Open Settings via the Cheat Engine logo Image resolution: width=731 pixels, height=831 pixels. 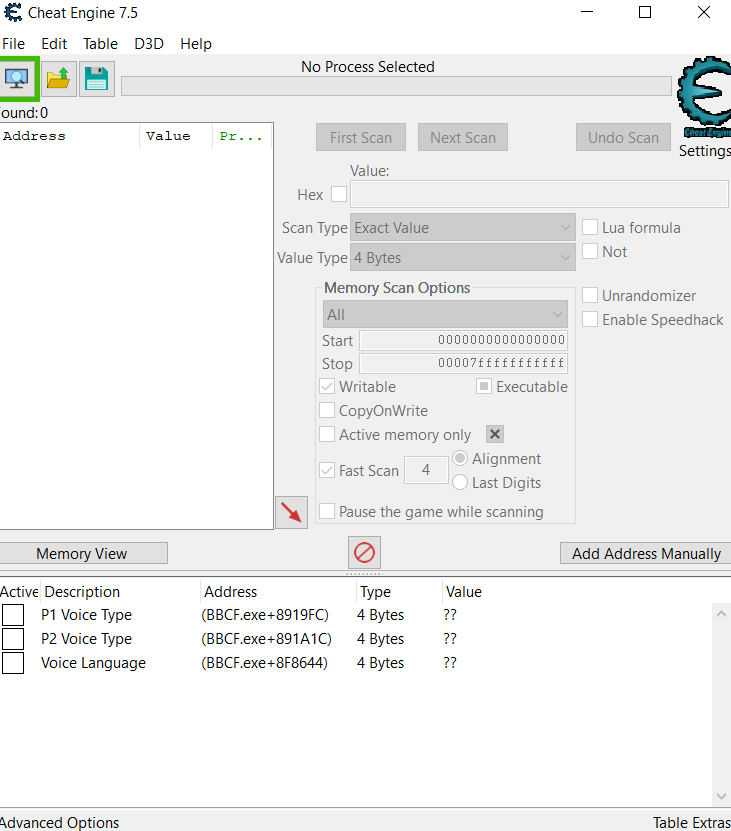click(704, 98)
